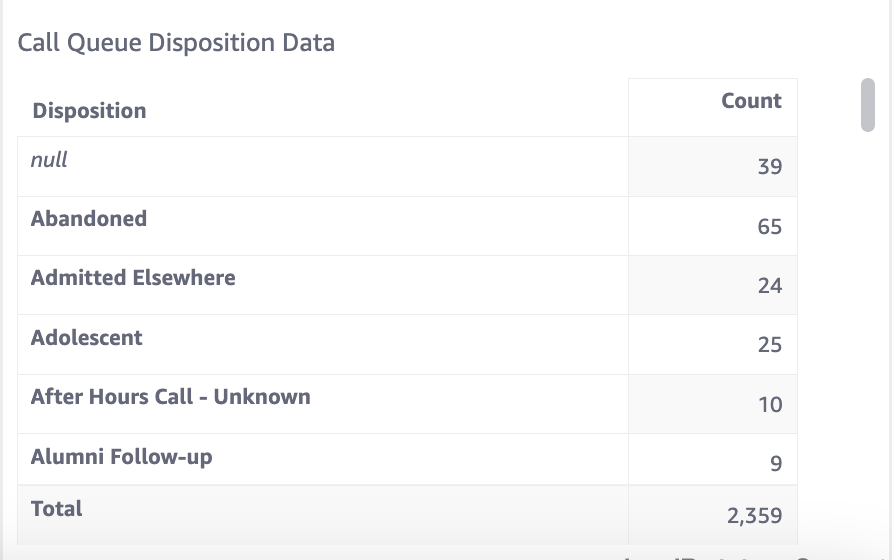Click the Abandoned disposition row
This screenshot has height=560, width=892.
(x=89, y=219)
